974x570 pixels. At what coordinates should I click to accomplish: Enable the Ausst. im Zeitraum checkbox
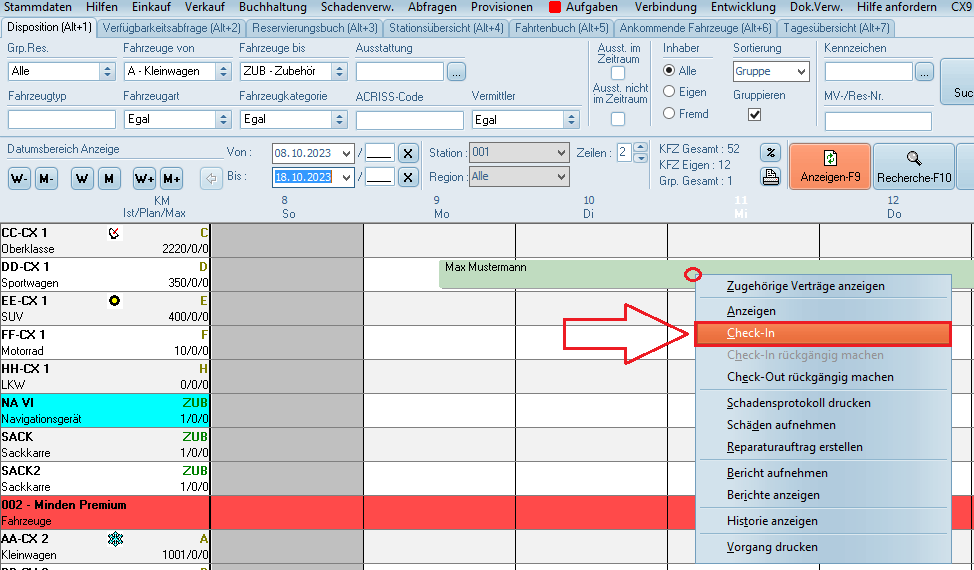point(618,73)
